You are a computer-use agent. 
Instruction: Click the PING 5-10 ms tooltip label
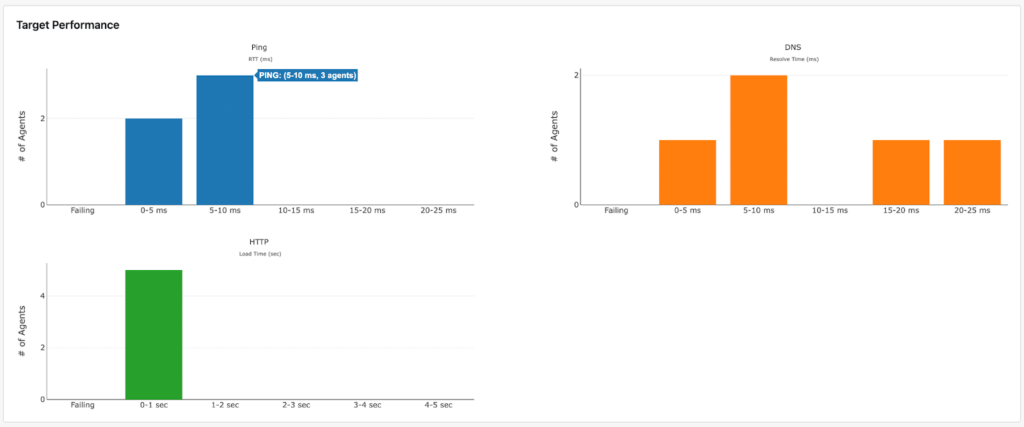tap(307, 75)
